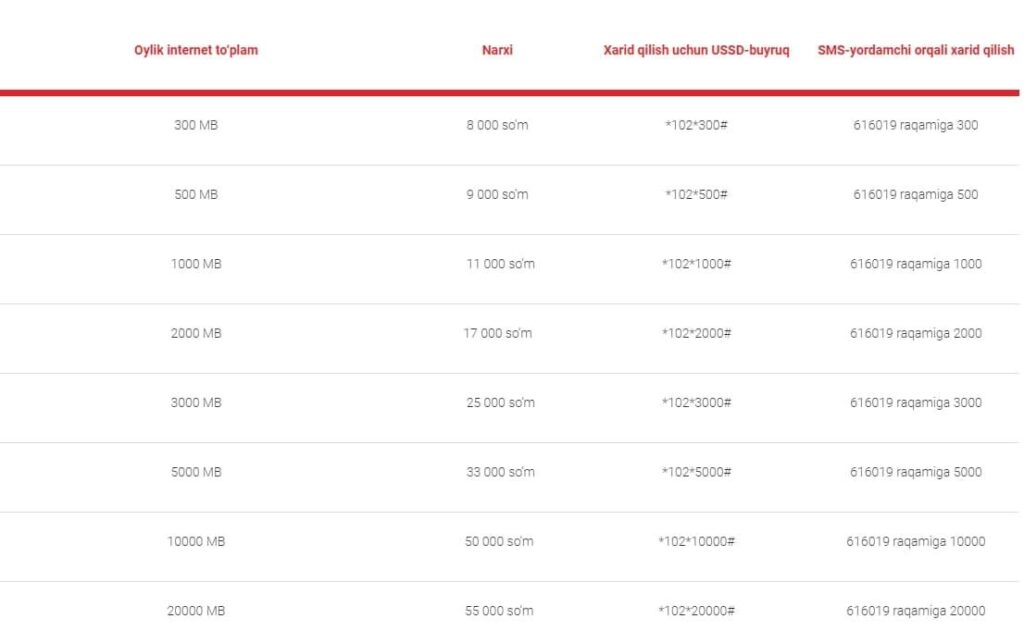The height and width of the screenshot is (631, 1024).
Task: Click the price 8 000 so'm
Action: (x=497, y=126)
